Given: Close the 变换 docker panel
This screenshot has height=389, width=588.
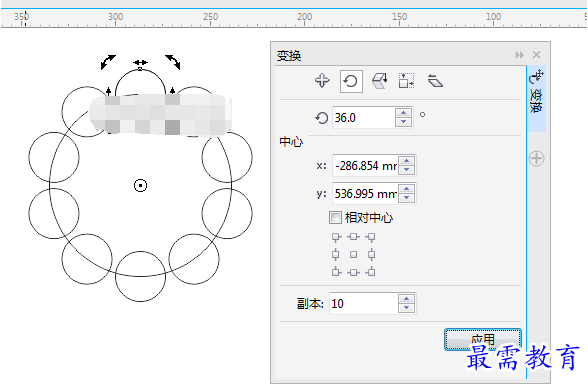Looking at the screenshot, I should pos(537,55).
